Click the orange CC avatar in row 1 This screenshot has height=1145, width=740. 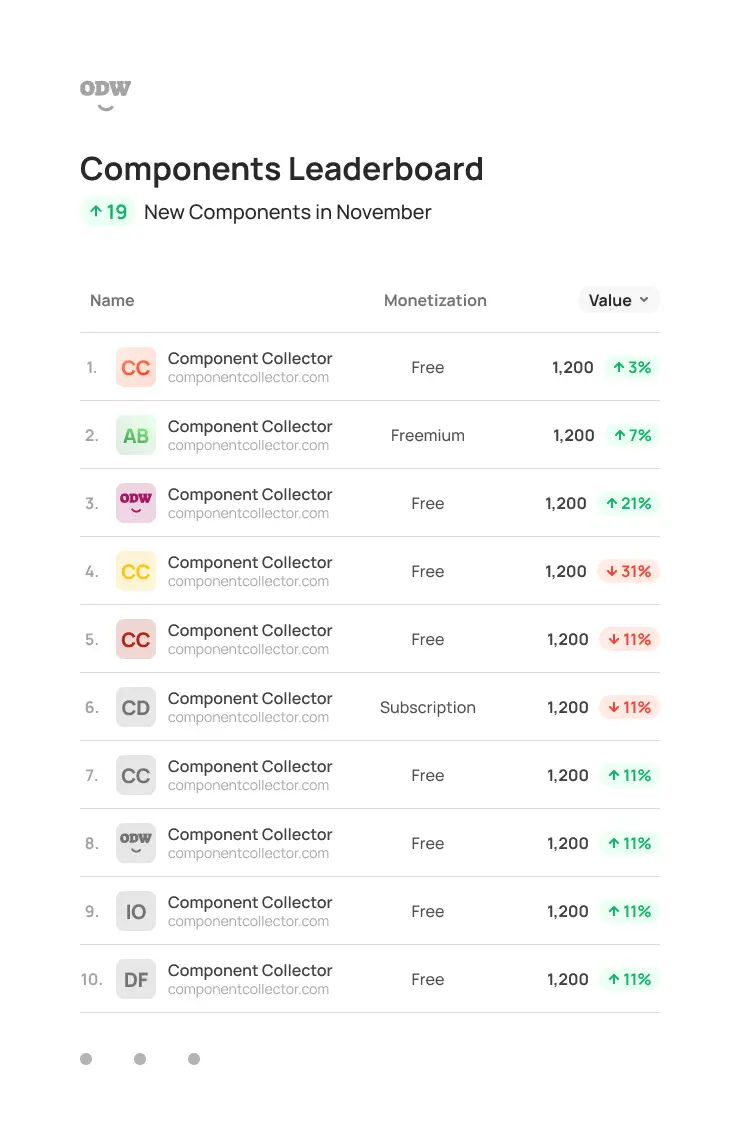(135, 367)
